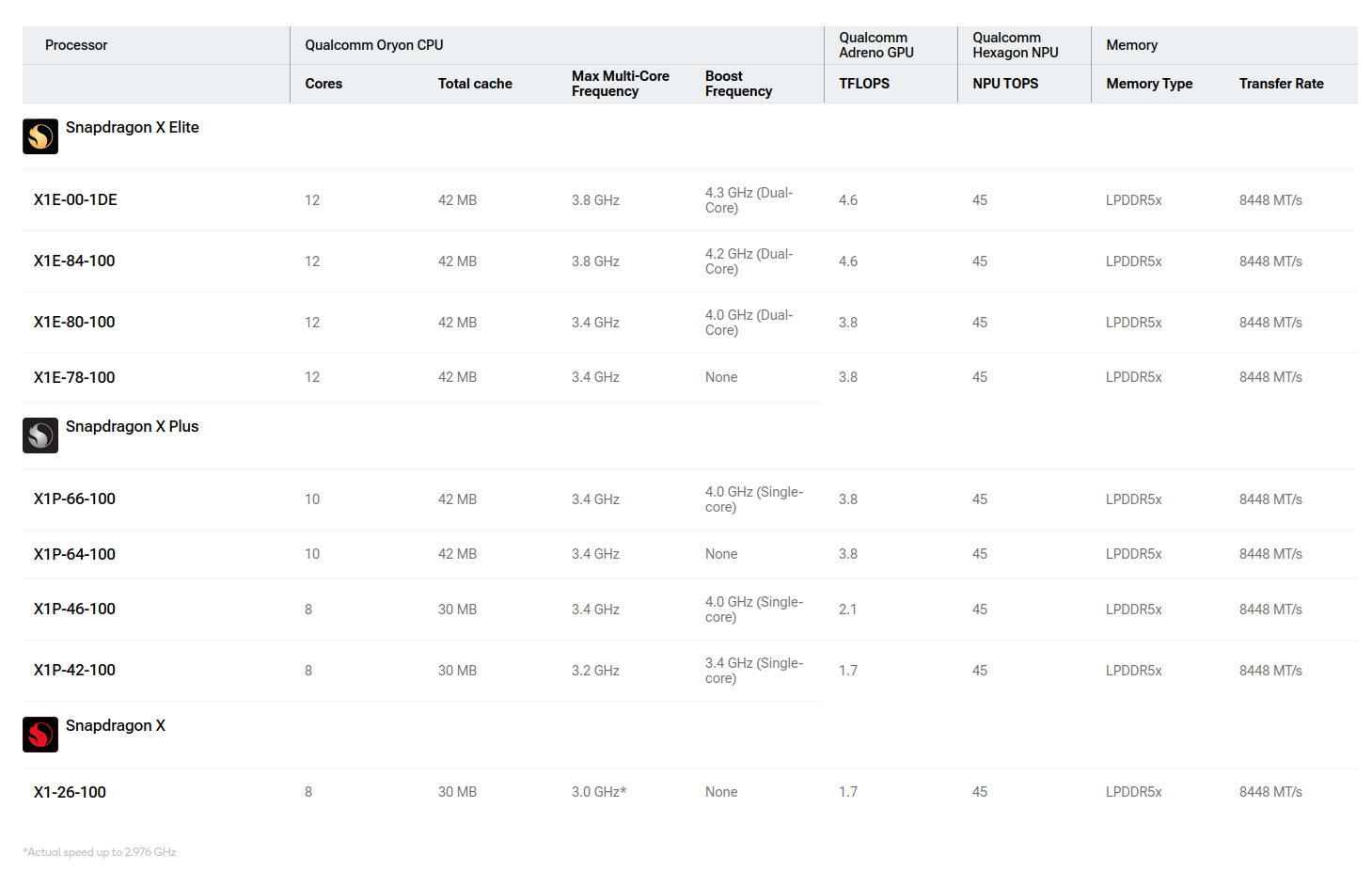
Task: Click the Total cache column header
Action: [x=475, y=84]
